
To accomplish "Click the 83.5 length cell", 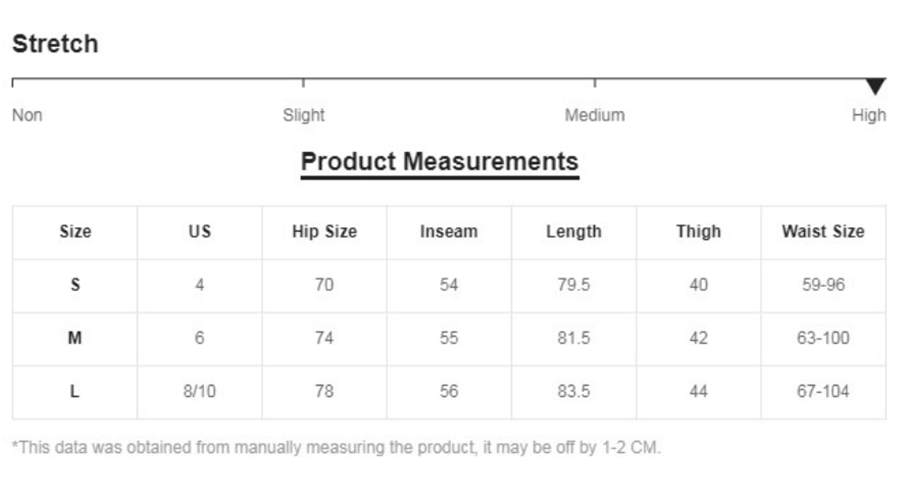I will pos(574,391).
